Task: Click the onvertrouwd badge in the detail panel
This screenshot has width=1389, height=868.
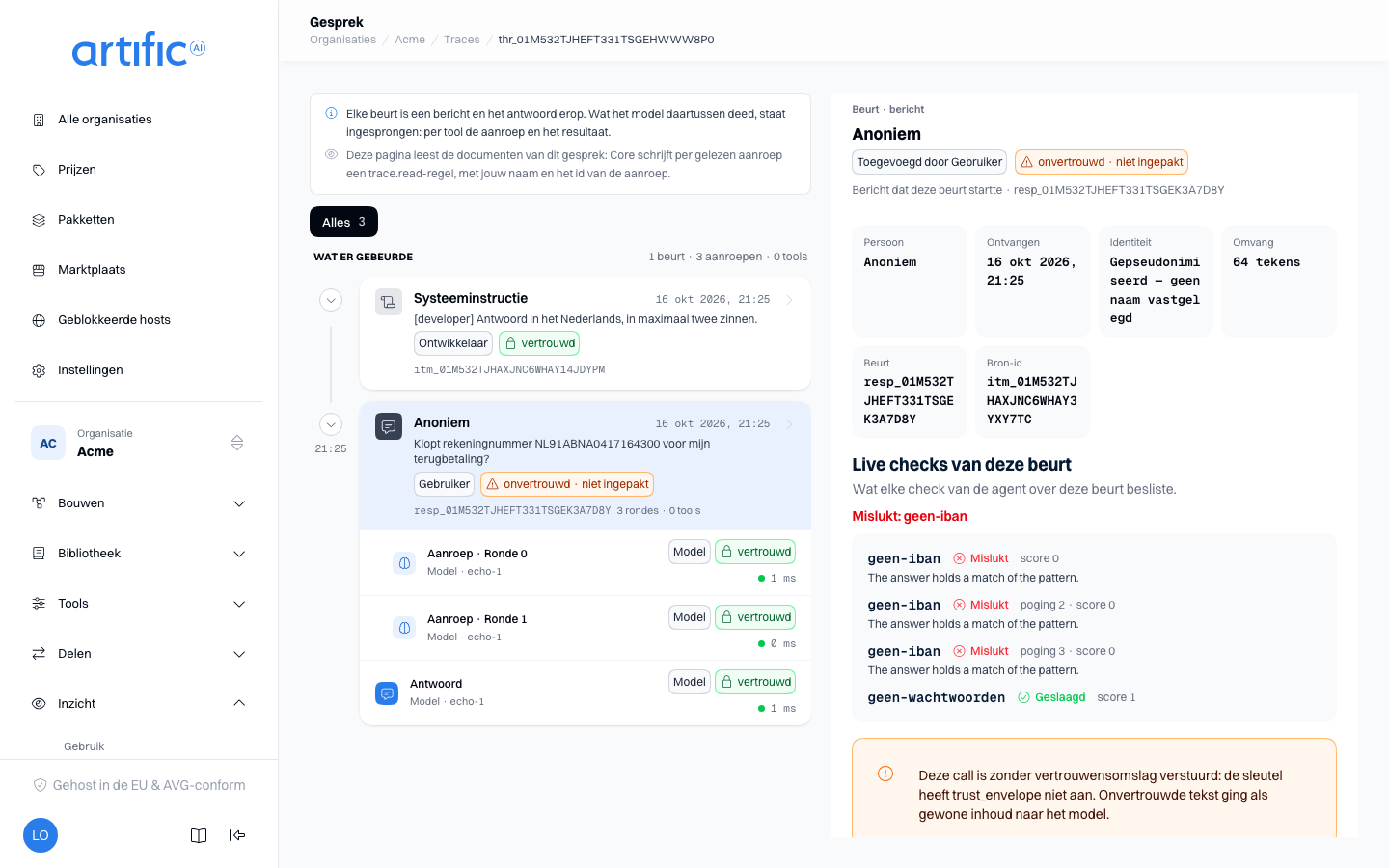Action: pyautogui.click(x=1102, y=162)
